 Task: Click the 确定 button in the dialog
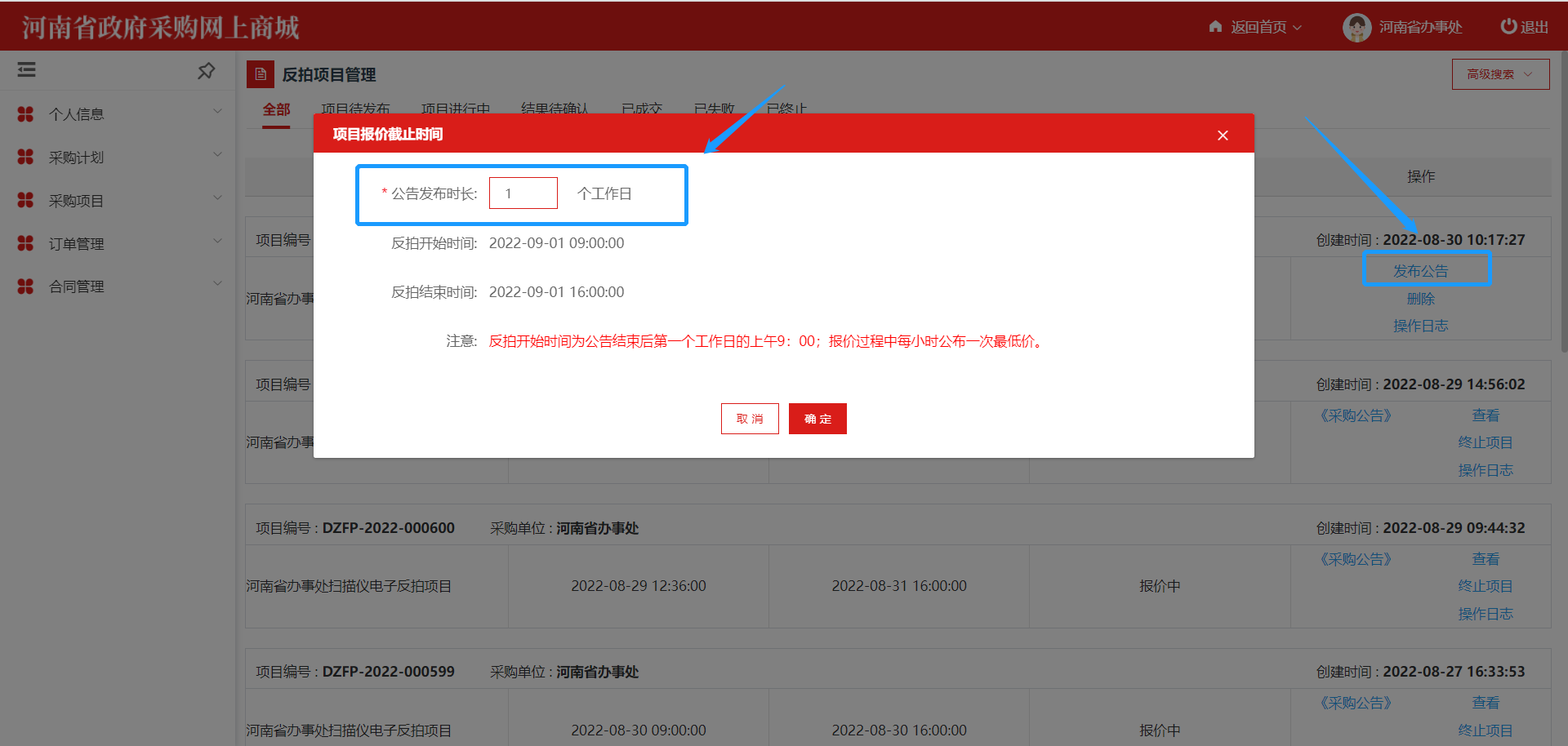(817, 419)
